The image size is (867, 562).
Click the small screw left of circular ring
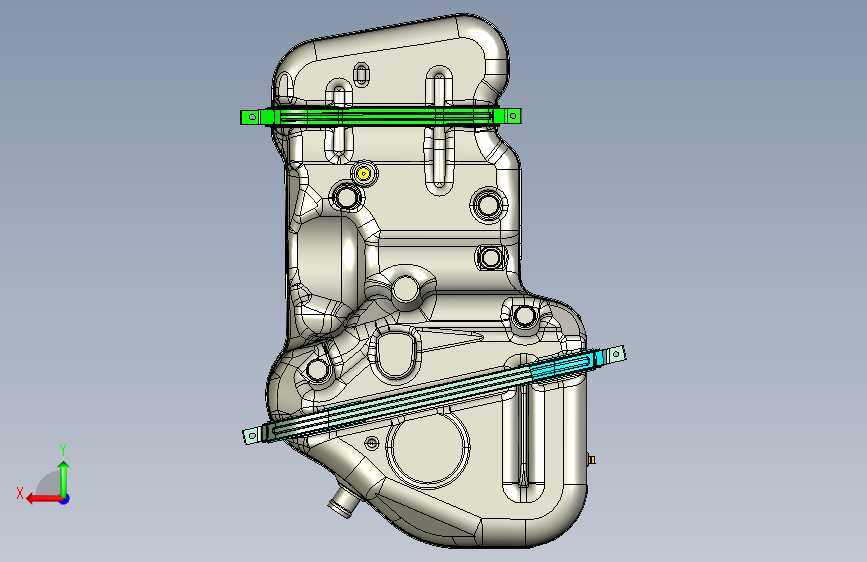tap(372, 443)
